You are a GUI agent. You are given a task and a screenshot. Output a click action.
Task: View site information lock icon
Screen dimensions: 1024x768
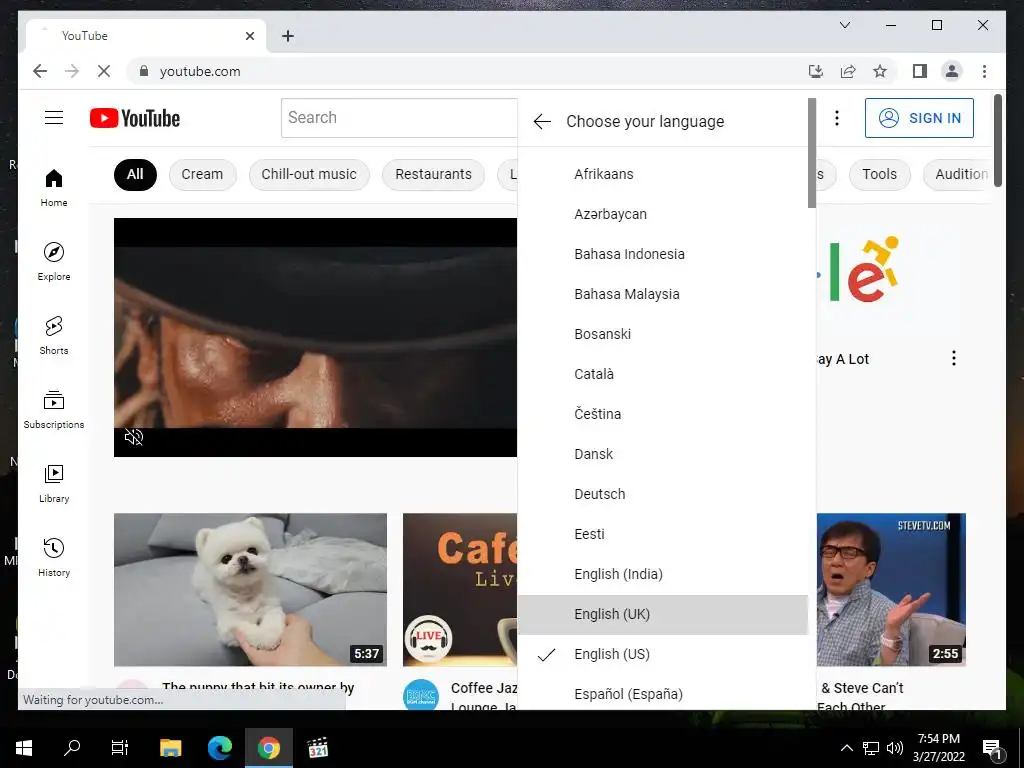point(144,71)
